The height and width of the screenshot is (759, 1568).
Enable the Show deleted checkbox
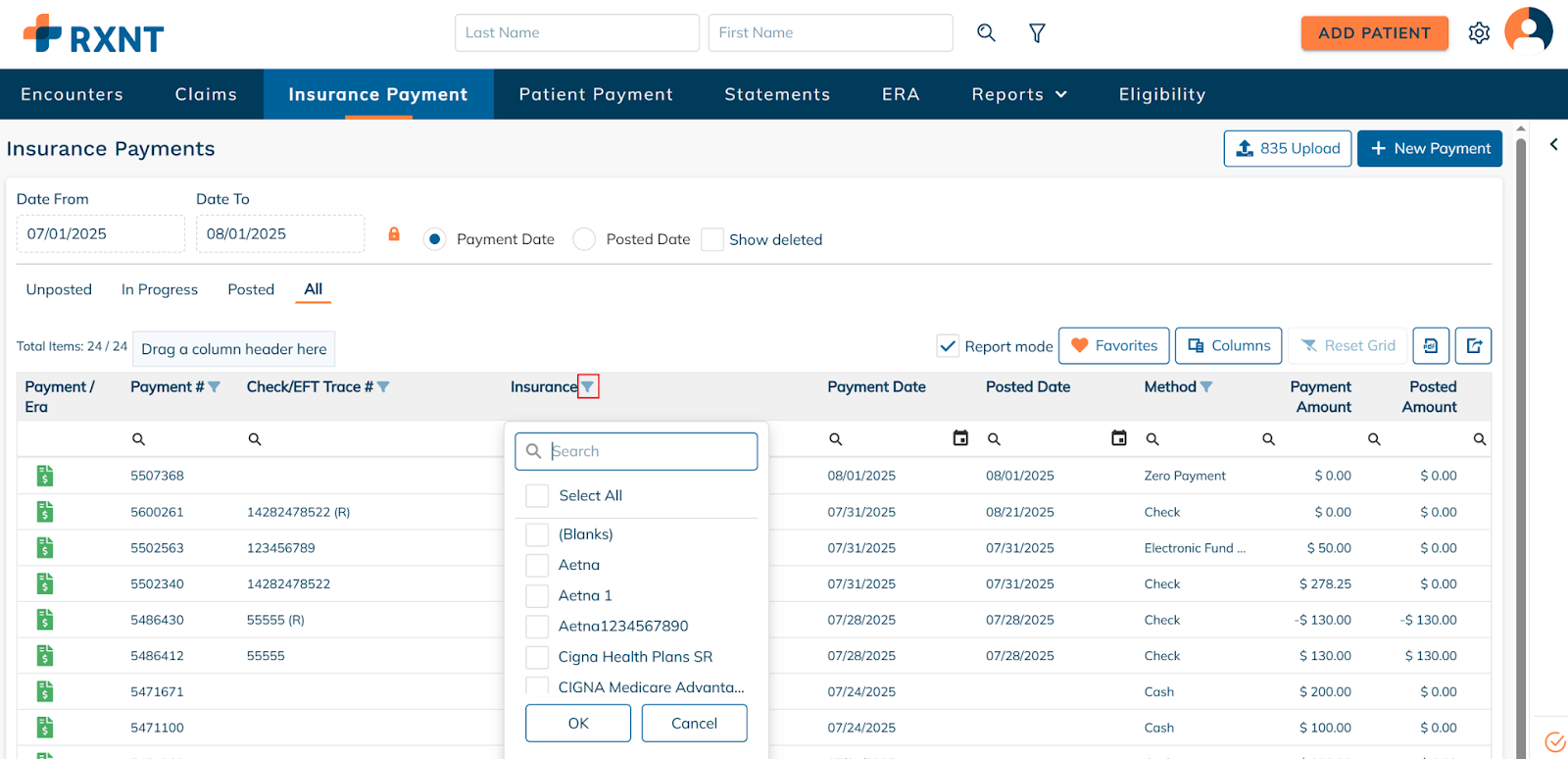pos(712,239)
